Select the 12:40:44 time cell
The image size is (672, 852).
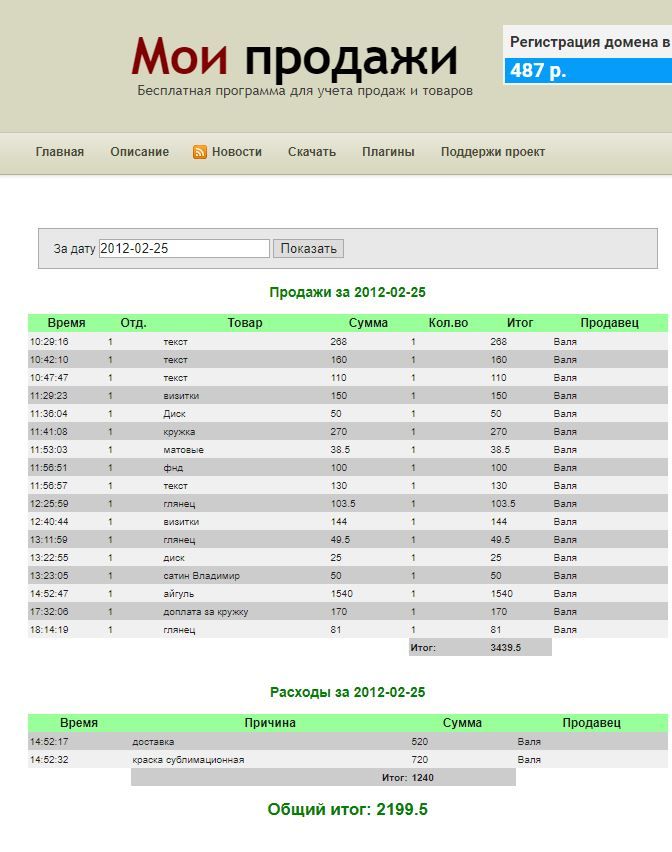pyautogui.click(x=49, y=522)
